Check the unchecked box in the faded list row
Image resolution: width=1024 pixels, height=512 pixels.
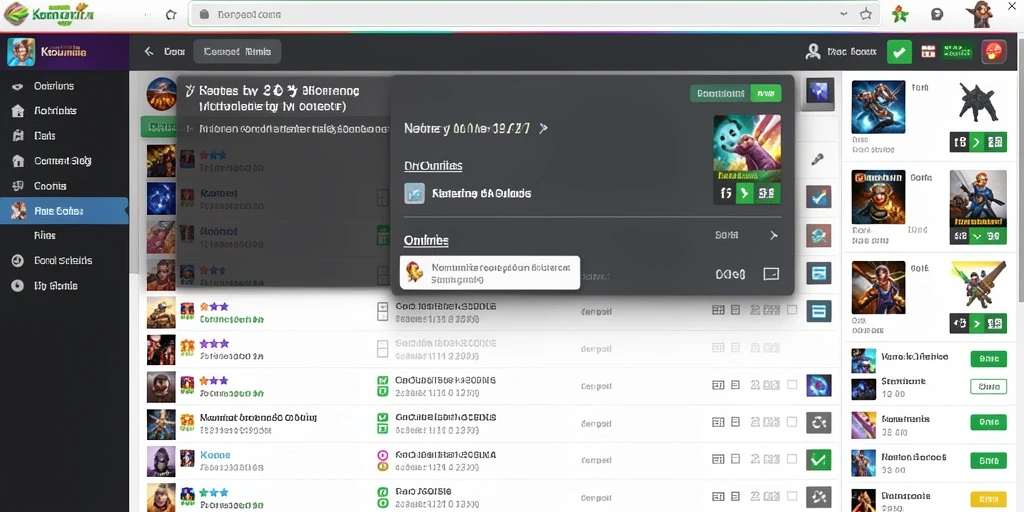tap(383, 348)
